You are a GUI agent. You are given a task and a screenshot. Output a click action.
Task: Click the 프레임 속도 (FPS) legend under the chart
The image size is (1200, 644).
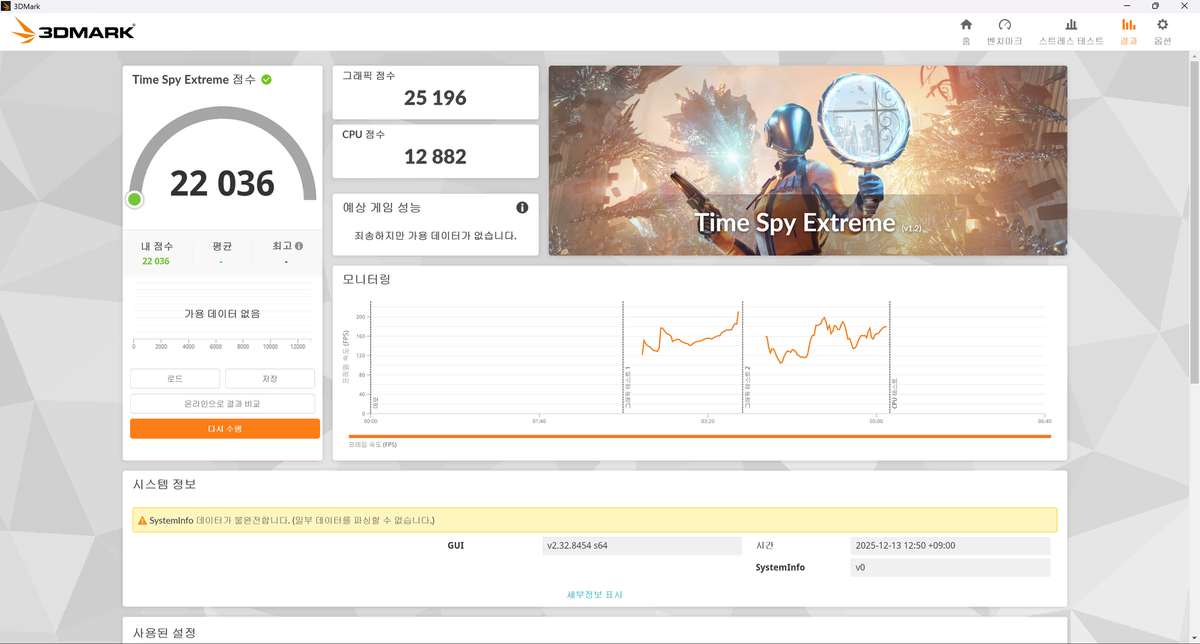pos(373,444)
